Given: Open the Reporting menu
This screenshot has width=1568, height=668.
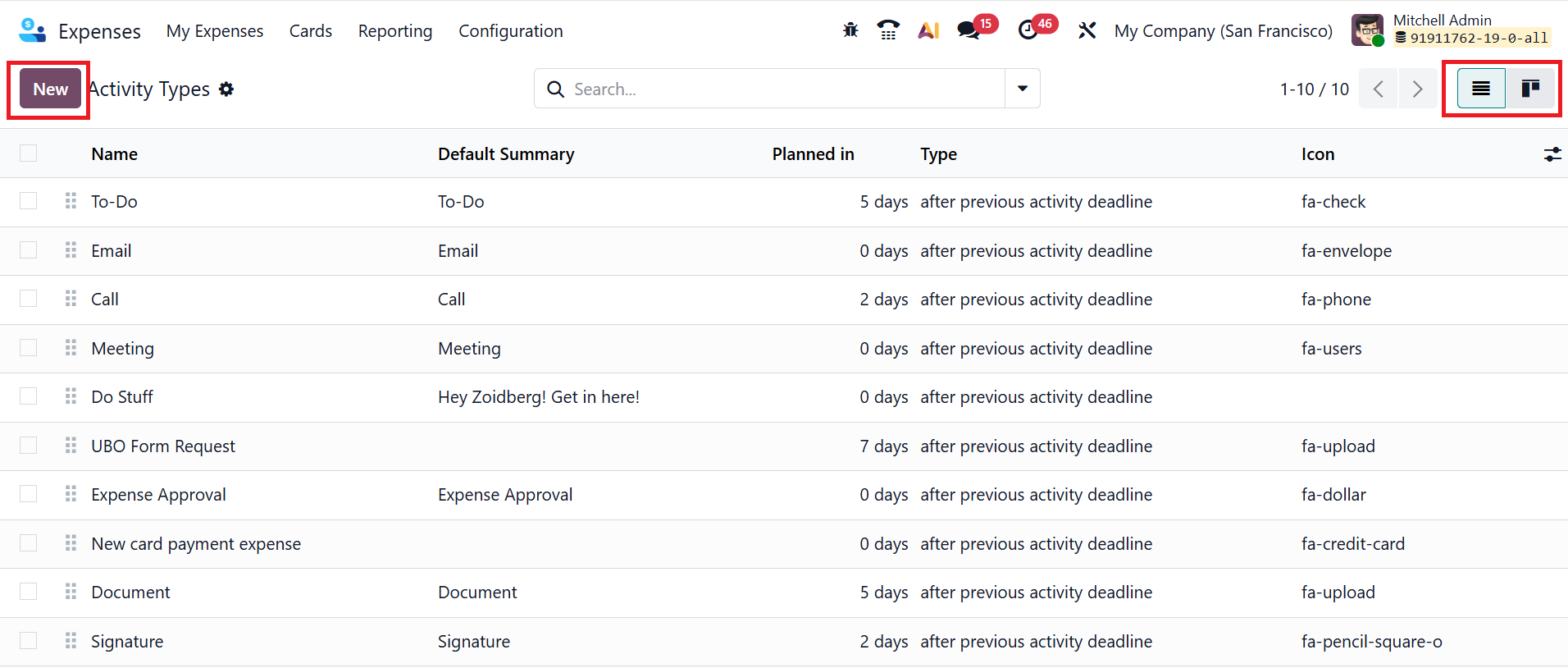Looking at the screenshot, I should 394,31.
